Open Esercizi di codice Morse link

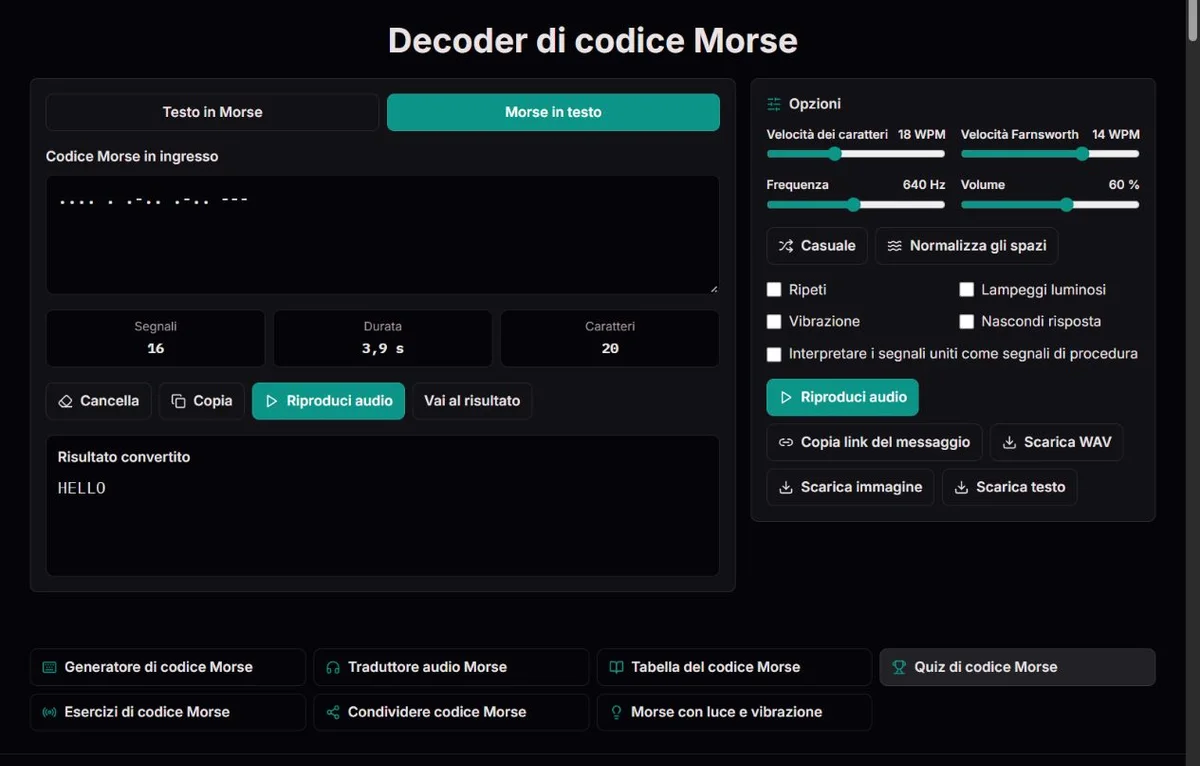168,712
